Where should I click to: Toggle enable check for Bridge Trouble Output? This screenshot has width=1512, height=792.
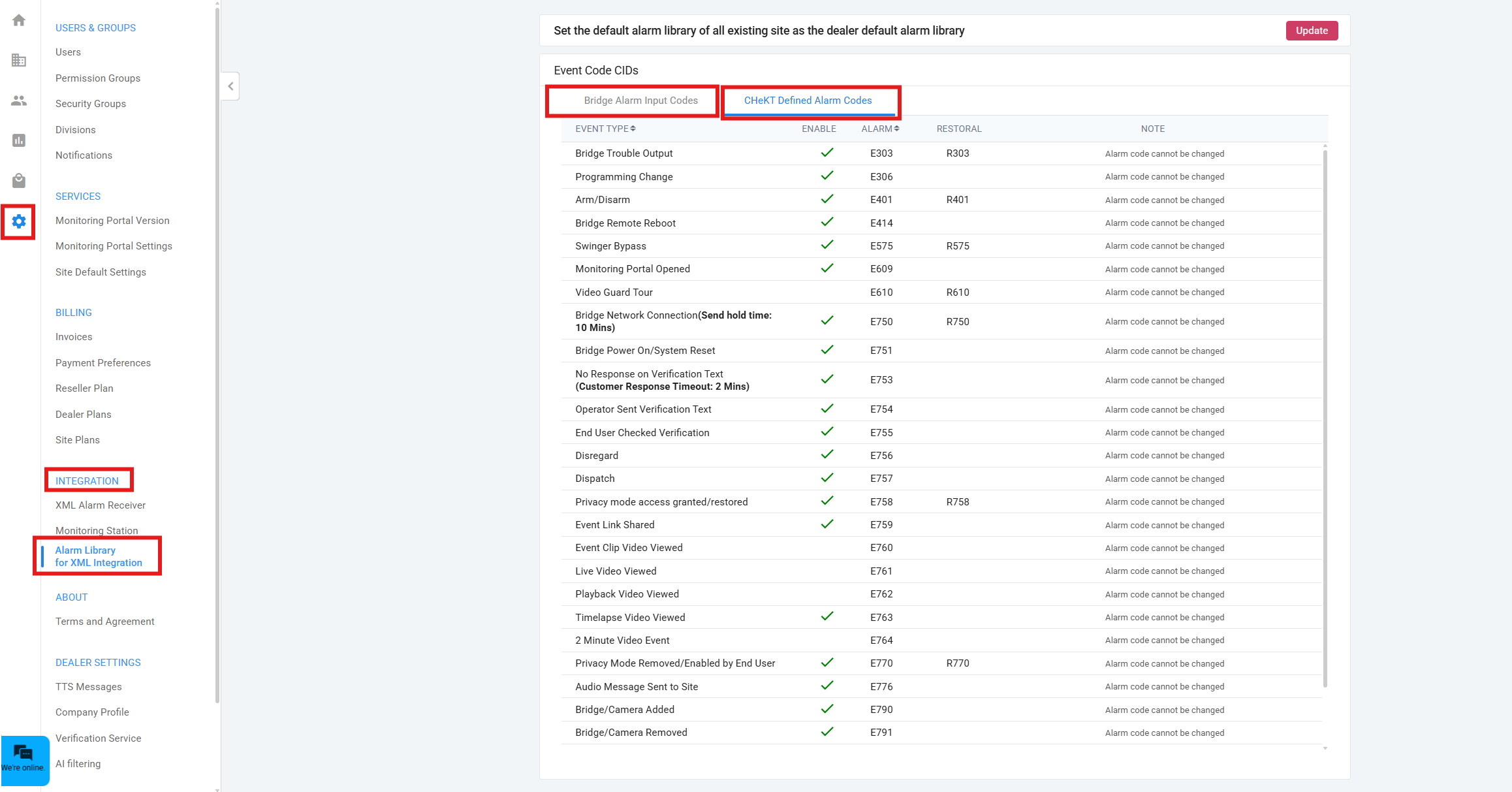click(827, 153)
